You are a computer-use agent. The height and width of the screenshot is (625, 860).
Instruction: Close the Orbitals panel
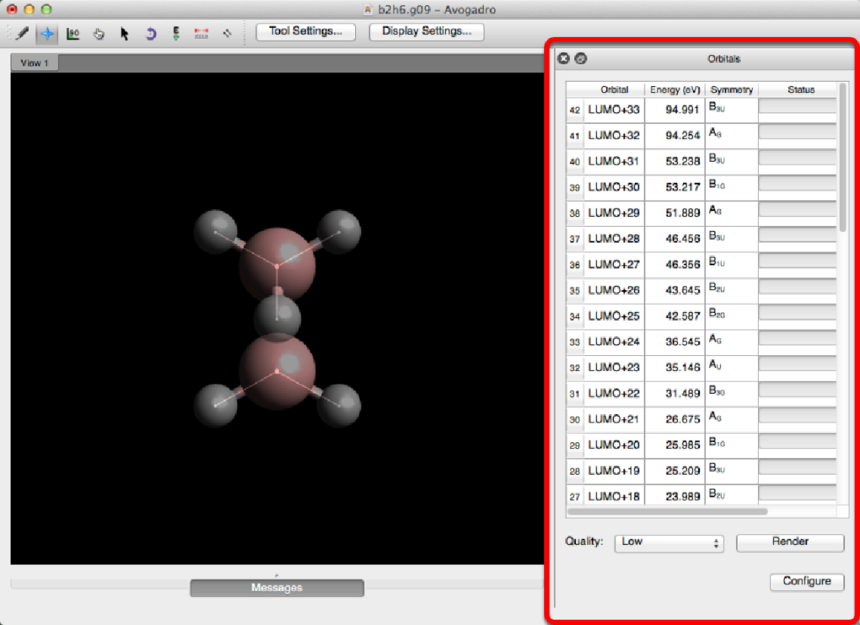pos(564,59)
